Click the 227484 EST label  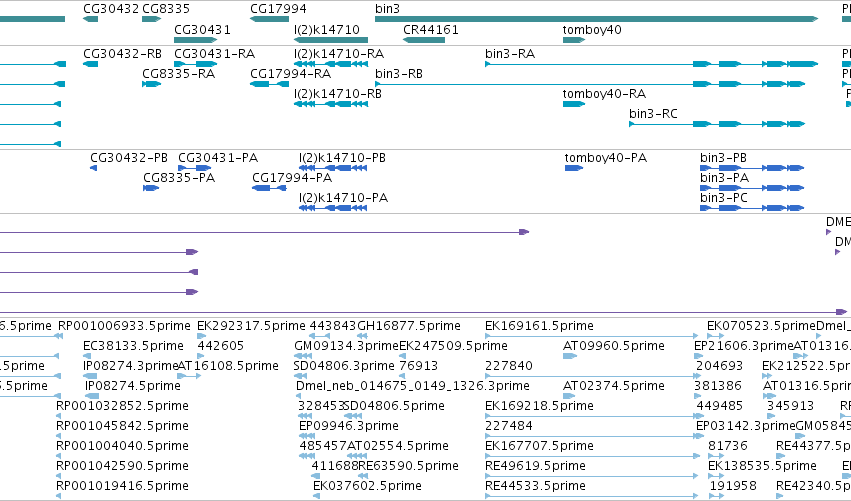click(509, 426)
